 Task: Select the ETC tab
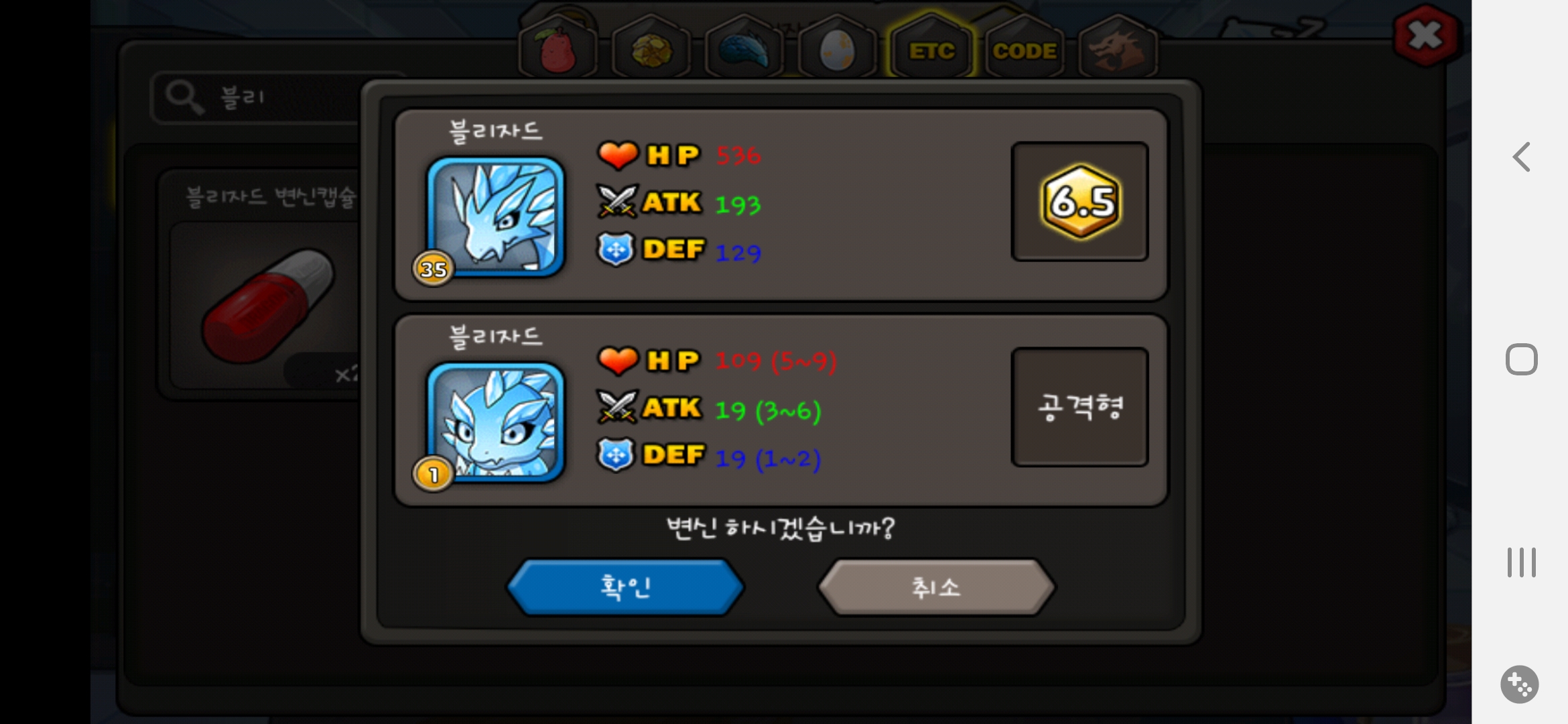pyautogui.click(x=931, y=48)
